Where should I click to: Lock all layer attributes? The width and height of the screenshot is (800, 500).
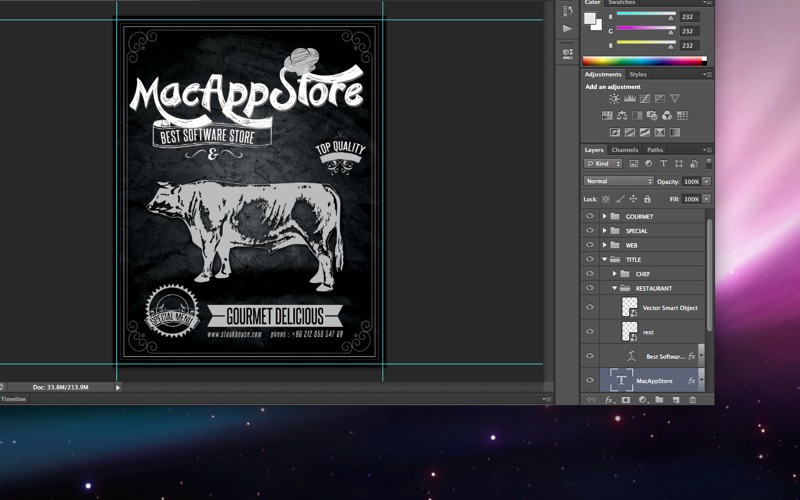[x=647, y=199]
